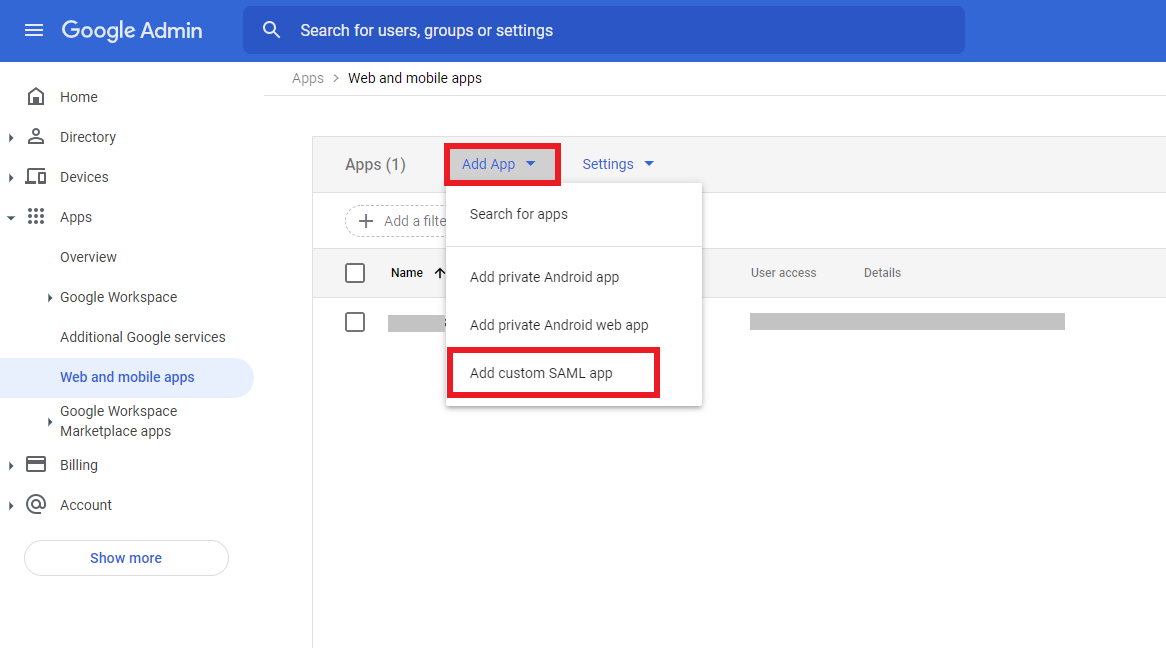Select the checkbox for the listed app
The height and width of the screenshot is (648, 1166).
pyautogui.click(x=355, y=322)
